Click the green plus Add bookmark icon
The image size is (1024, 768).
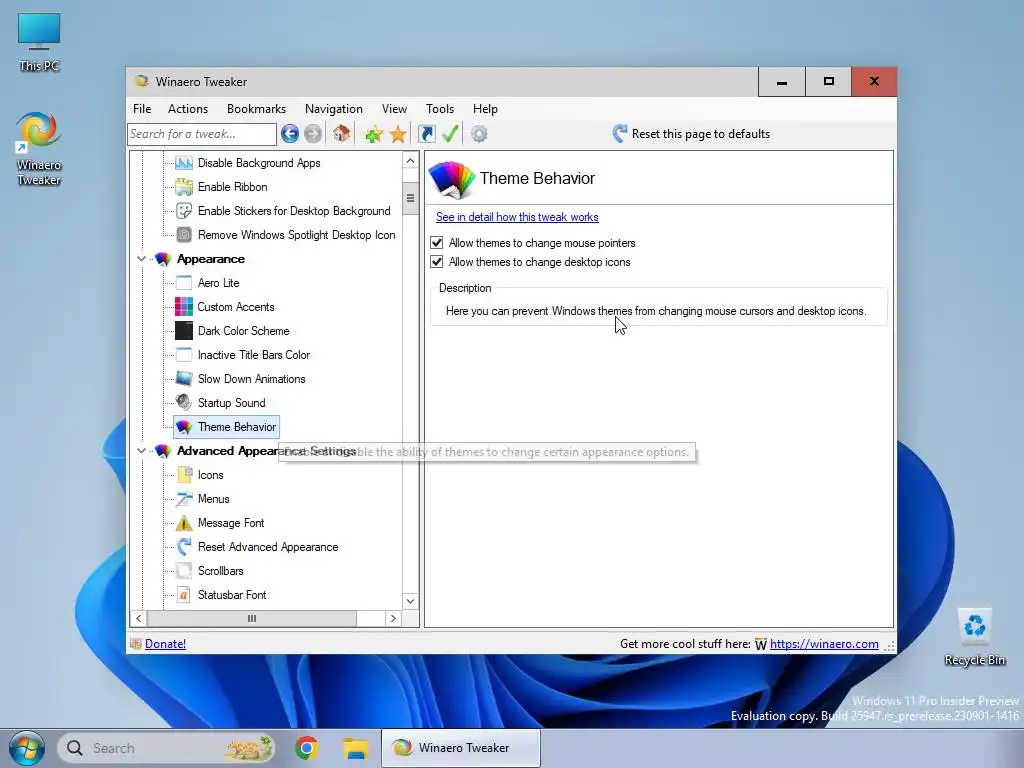point(374,135)
